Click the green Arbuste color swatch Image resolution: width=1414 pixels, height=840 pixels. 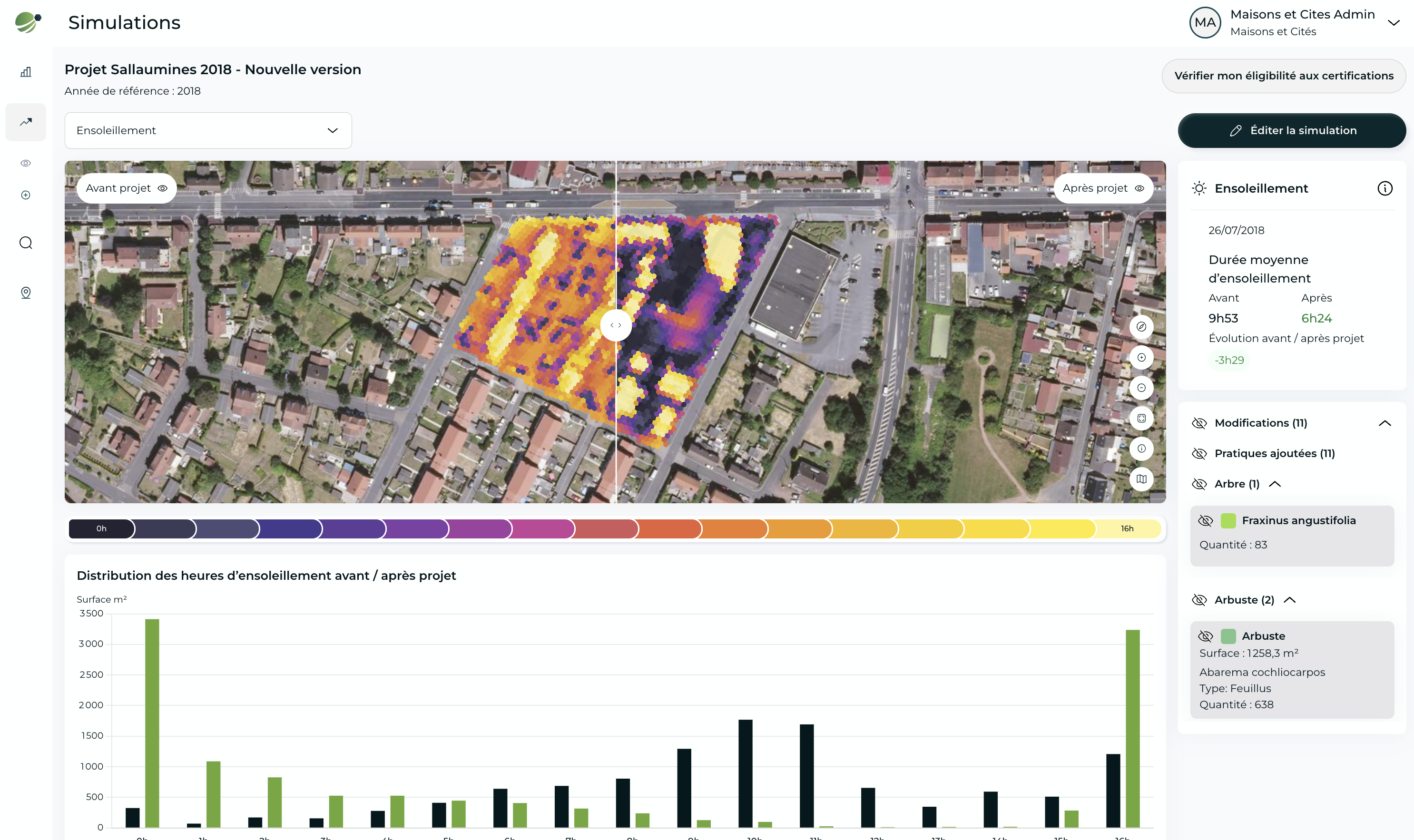(x=1228, y=636)
